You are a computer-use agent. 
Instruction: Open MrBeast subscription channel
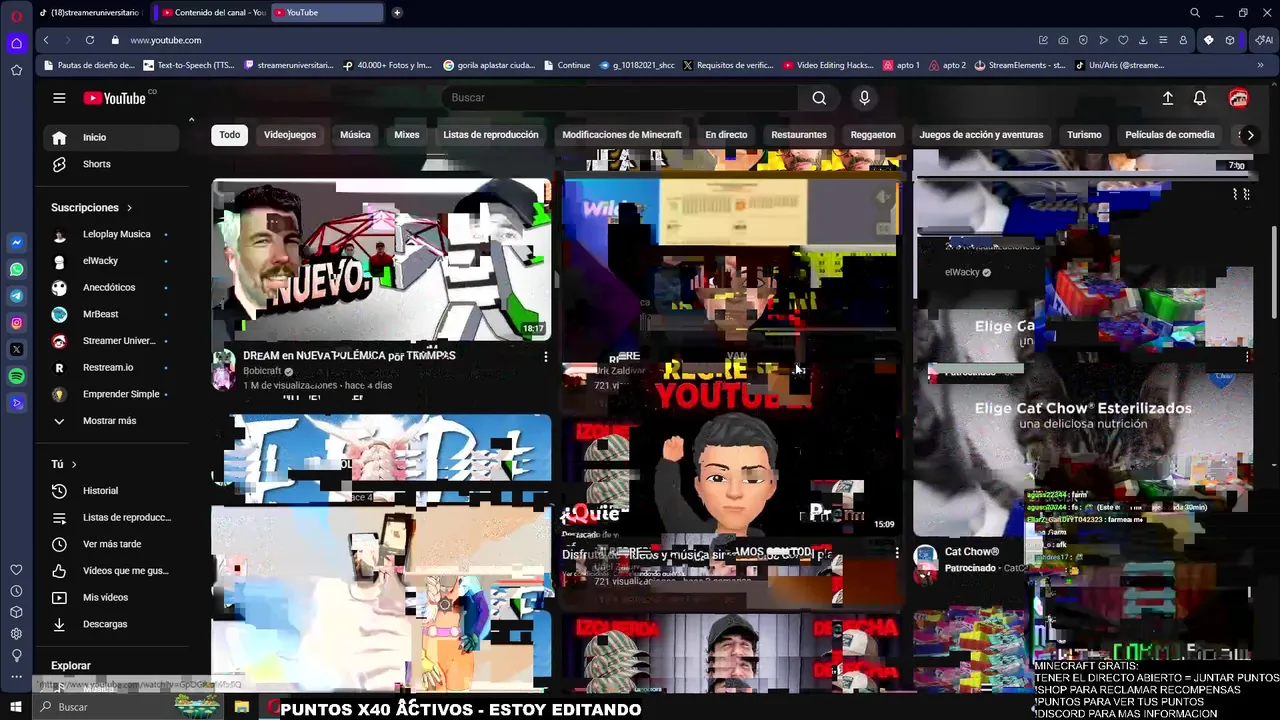(111, 314)
